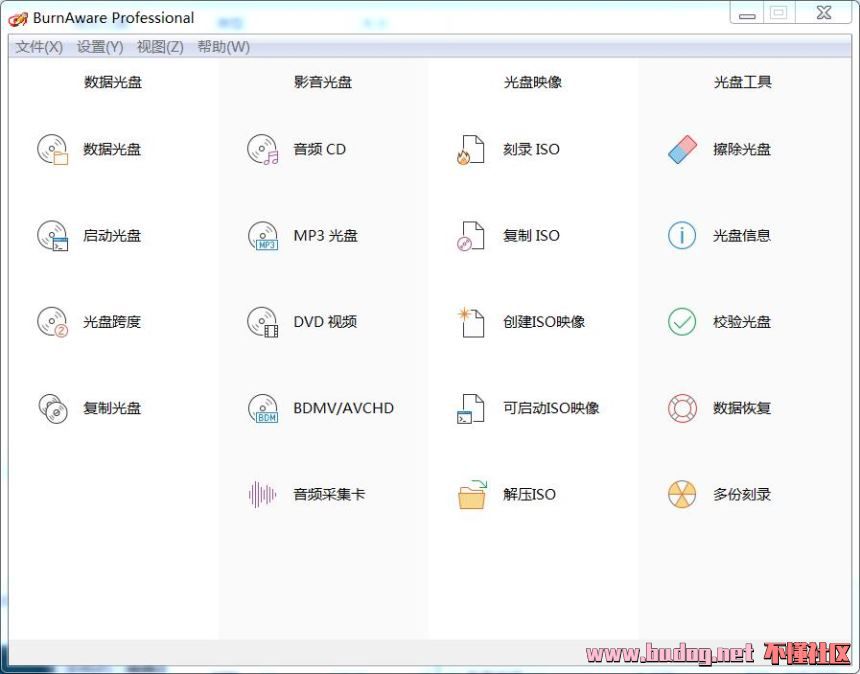Click the 音频采集卡 text label

tap(329, 495)
